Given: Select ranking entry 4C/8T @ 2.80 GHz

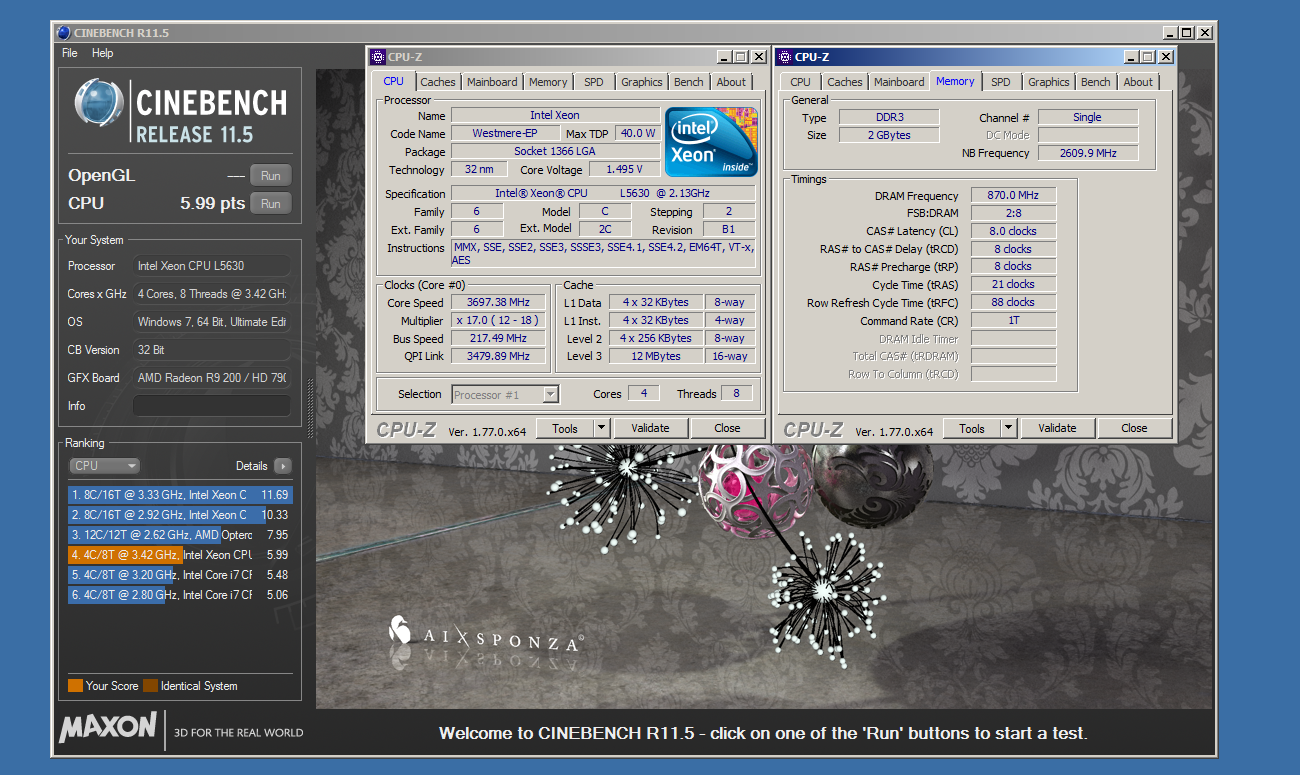Looking at the screenshot, I should coord(179,595).
